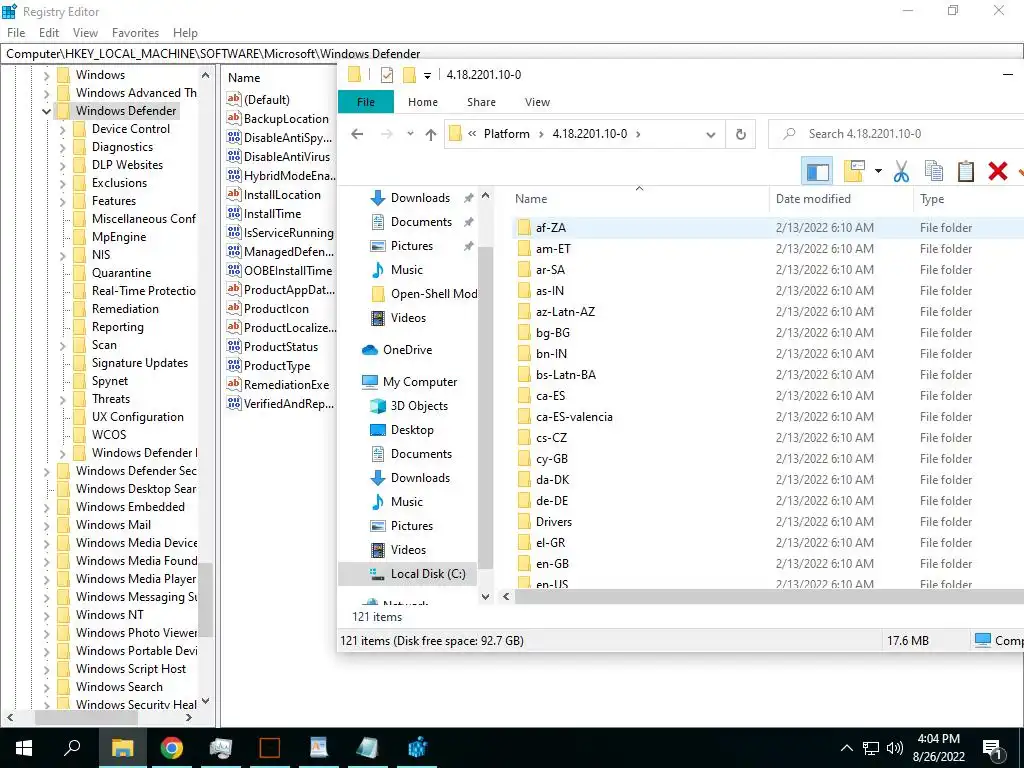Click the navigation pane scroll-down arrow
The height and width of the screenshot is (768, 1024).
[485, 596]
